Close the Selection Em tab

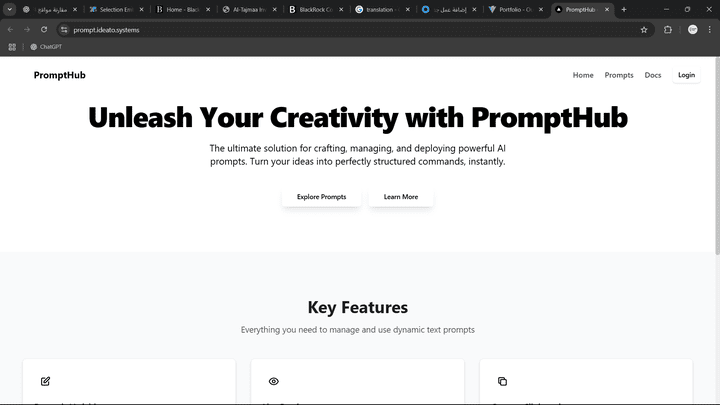141,9
